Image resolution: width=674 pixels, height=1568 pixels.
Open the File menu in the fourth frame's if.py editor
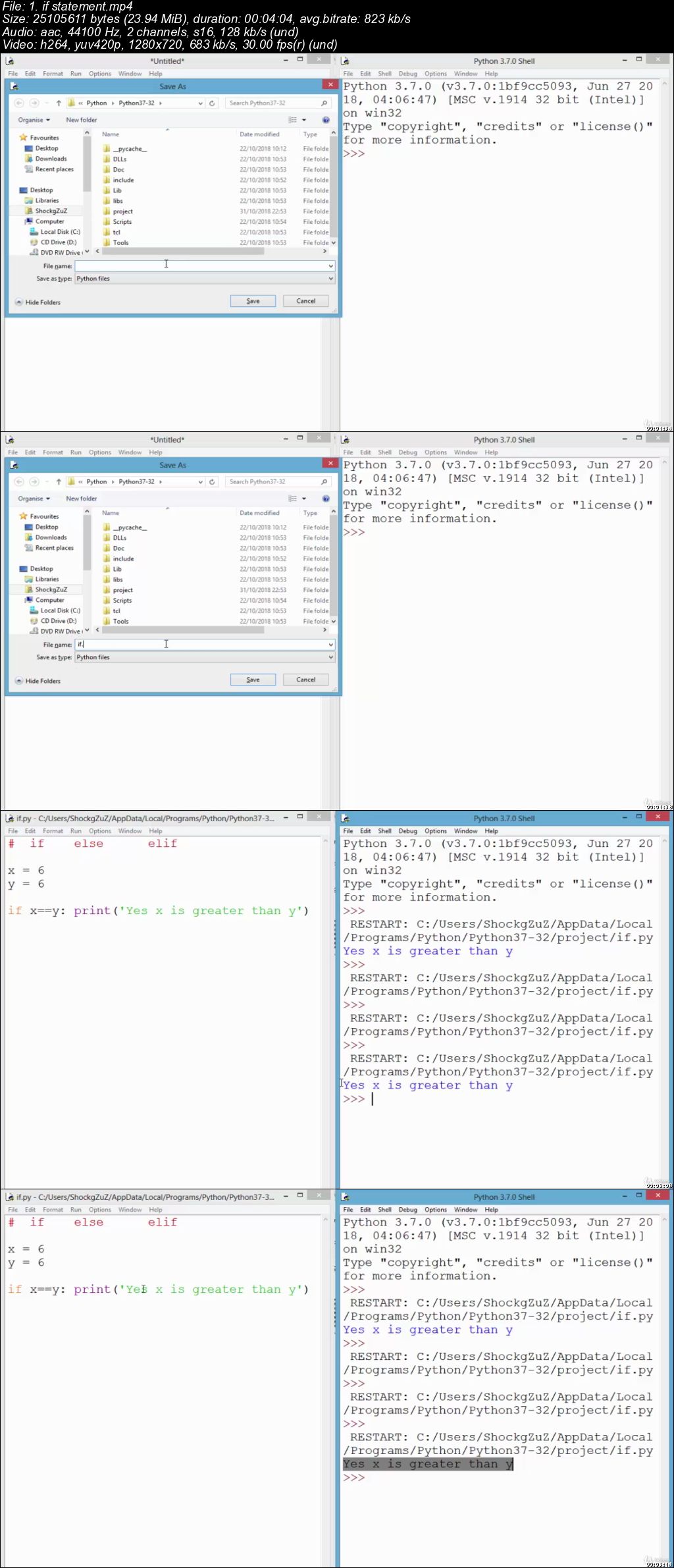click(x=13, y=1210)
